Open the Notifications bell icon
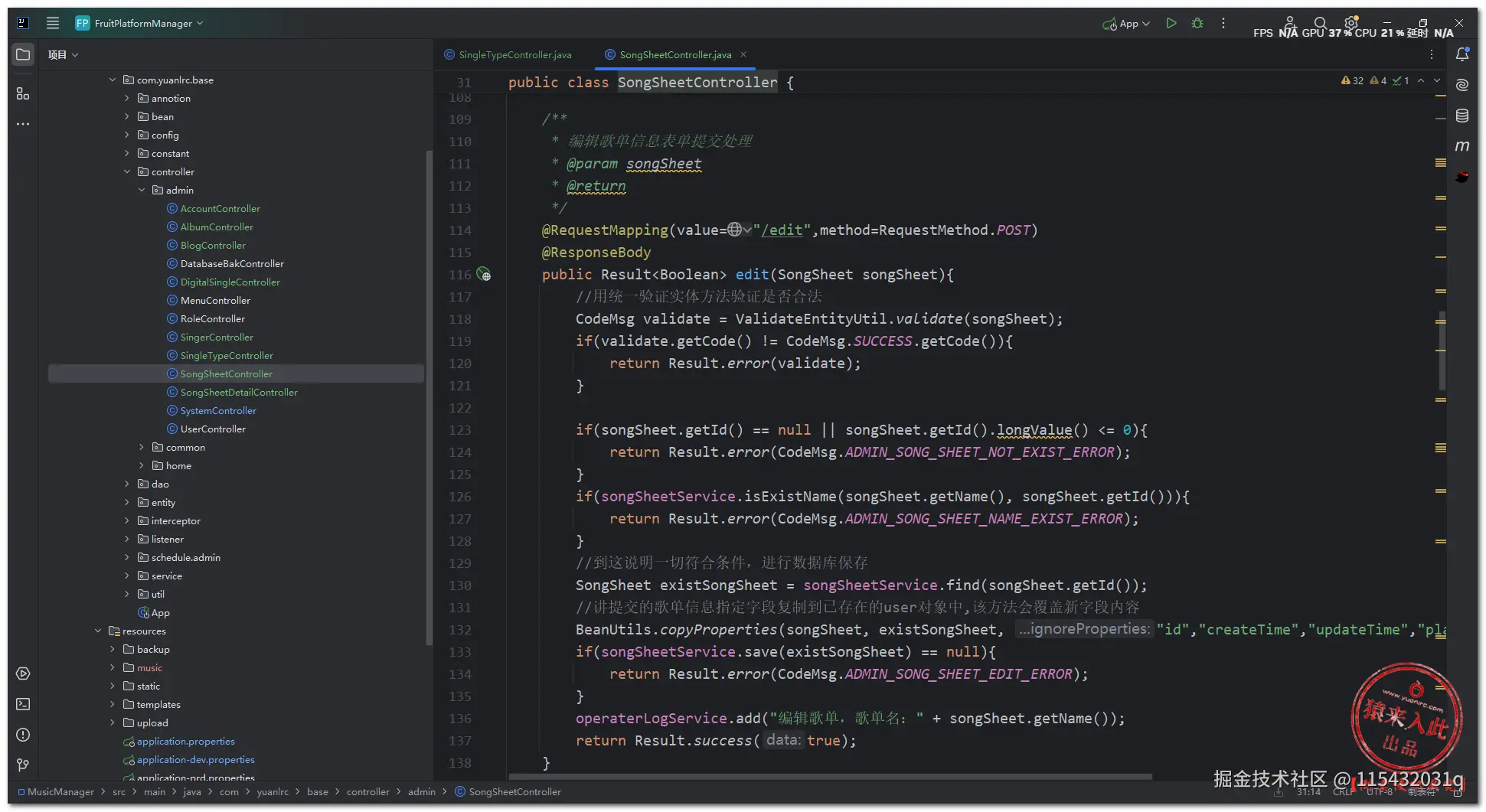1486x812 pixels. coord(1462,54)
